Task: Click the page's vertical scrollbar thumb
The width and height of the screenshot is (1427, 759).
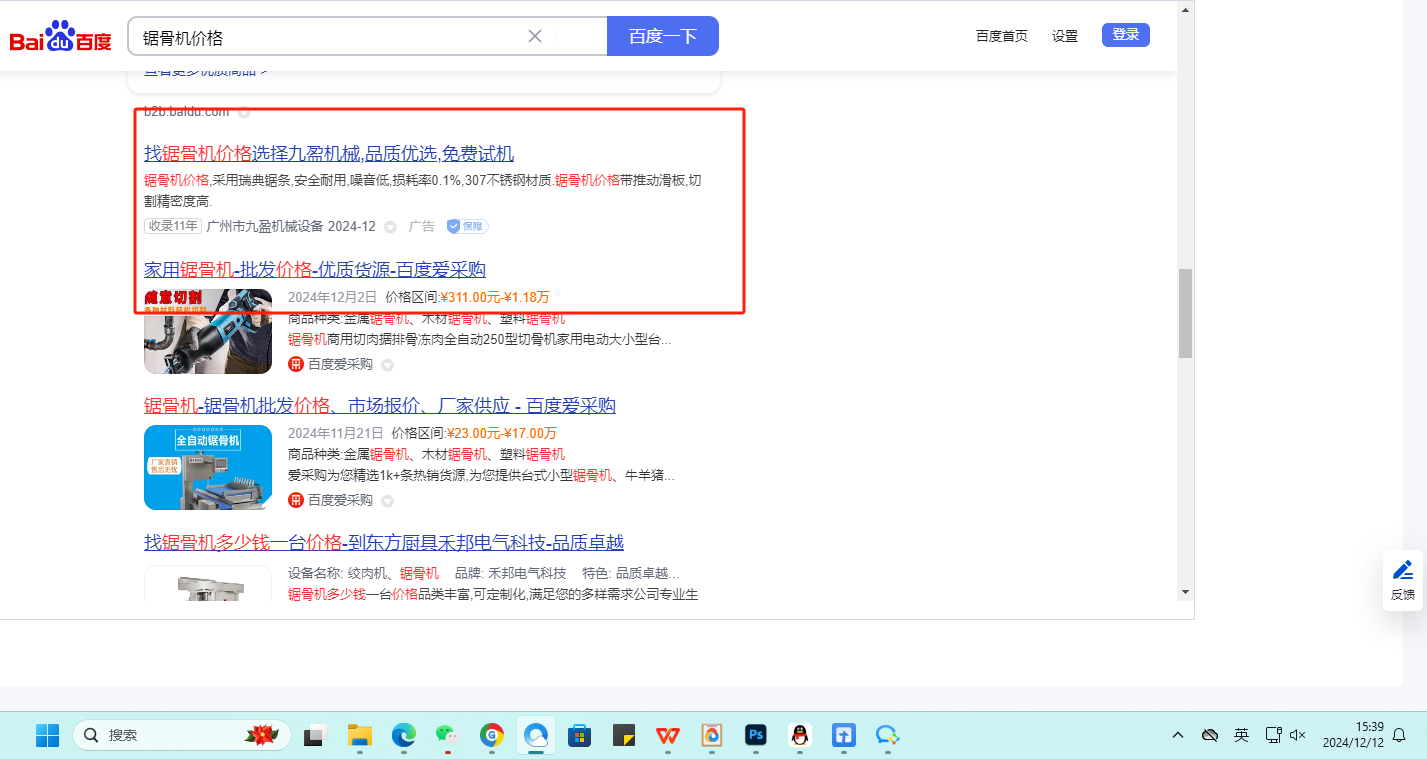Action: [x=1185, y=312]
